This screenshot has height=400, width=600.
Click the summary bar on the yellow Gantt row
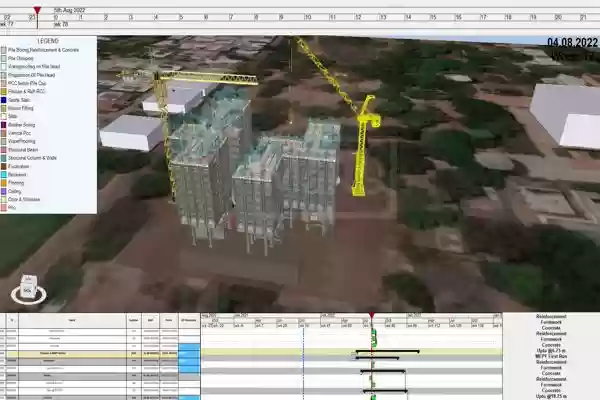[388, 351]
